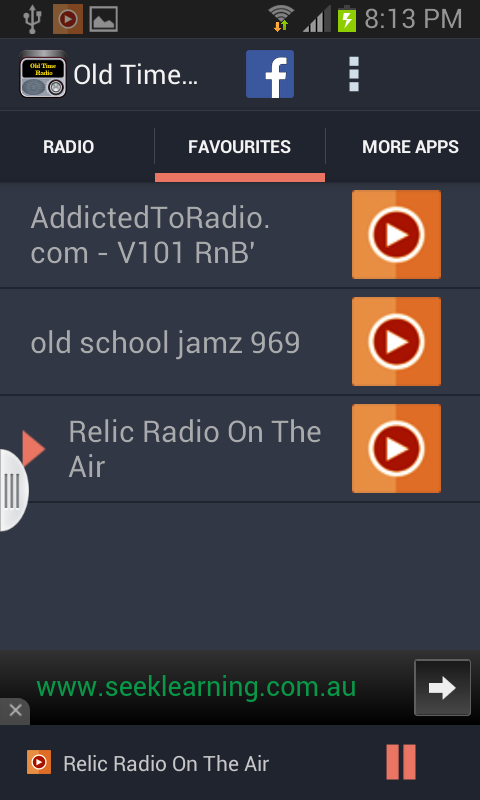Tap the small station icon in bottom bar

click(x=39, y=762)
